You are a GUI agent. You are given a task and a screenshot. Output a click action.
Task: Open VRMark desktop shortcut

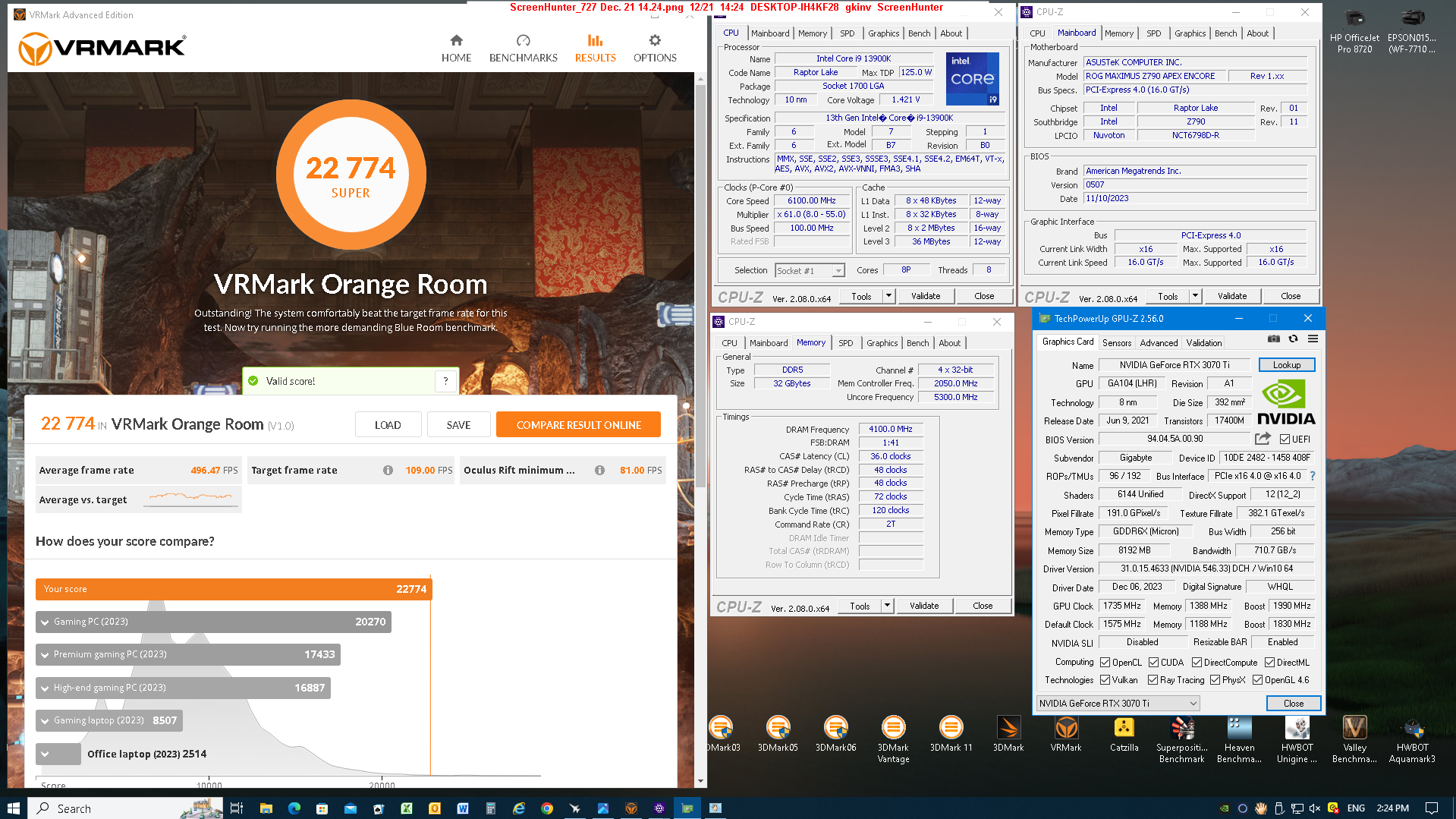coord(1066,734)
